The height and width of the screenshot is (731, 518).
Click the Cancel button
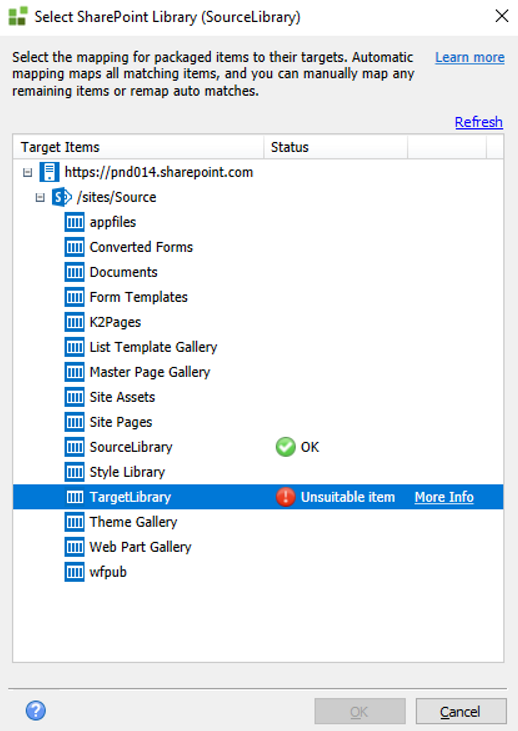click(x=461, y=711)
